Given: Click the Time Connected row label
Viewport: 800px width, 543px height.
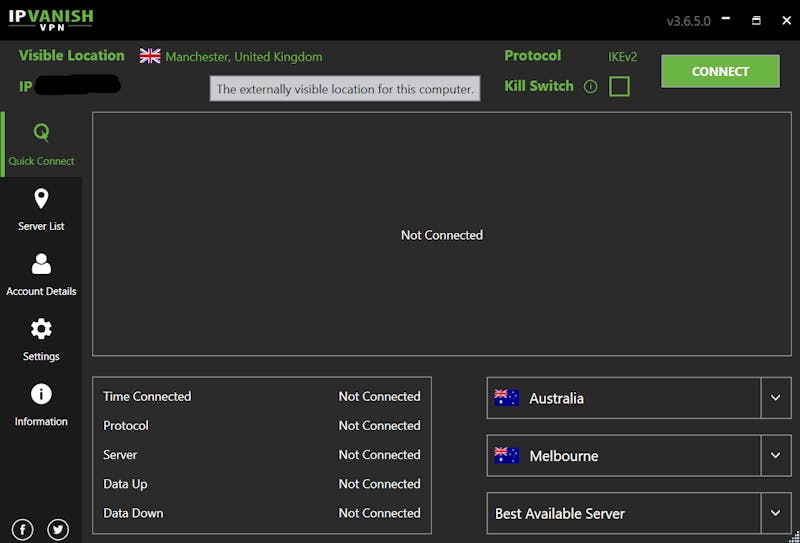Looking at the screenshot, I should 147,397.
